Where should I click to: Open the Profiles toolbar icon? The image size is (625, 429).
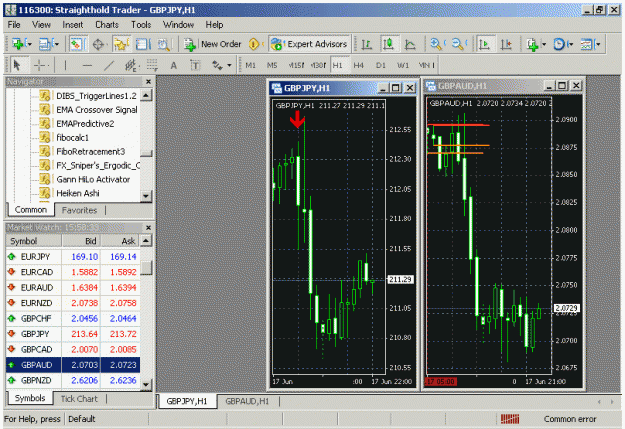pyautogui.click(x=45, y=44)
